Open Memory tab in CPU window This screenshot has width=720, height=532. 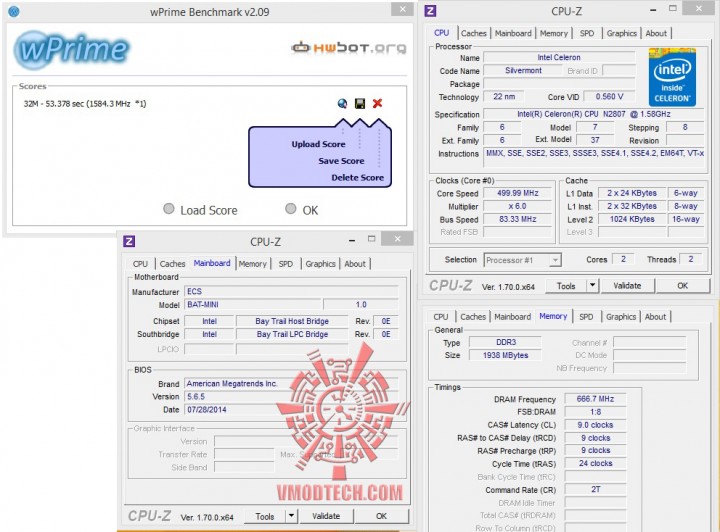pos(553,33)
